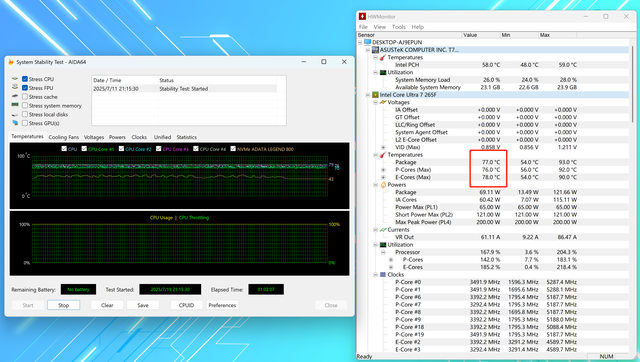
Task: Enable the Stress GPU(s) checkbox
Action: [x=25, y=123]
